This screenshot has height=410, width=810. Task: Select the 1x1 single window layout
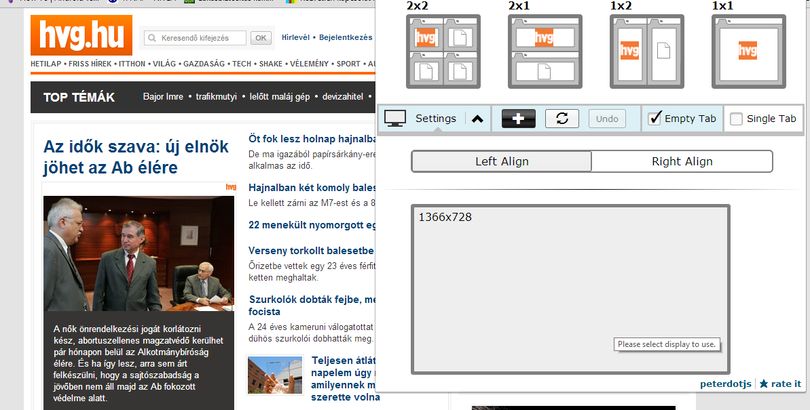[749, 51]
